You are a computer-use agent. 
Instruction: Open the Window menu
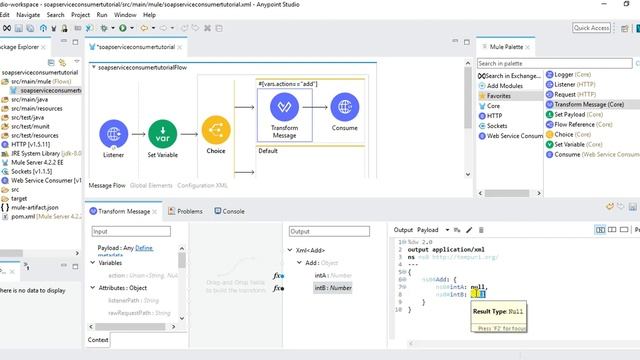click(x=125, y=15)
